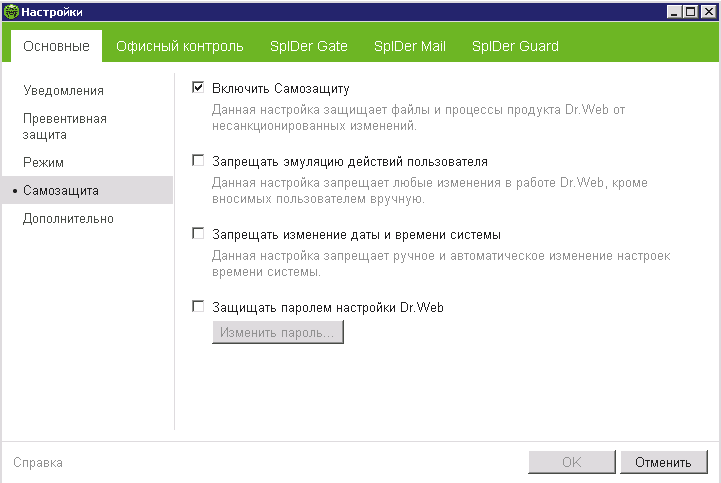
Task: Open Уведомления in the sidebar
Action: [x=64, y=91]
